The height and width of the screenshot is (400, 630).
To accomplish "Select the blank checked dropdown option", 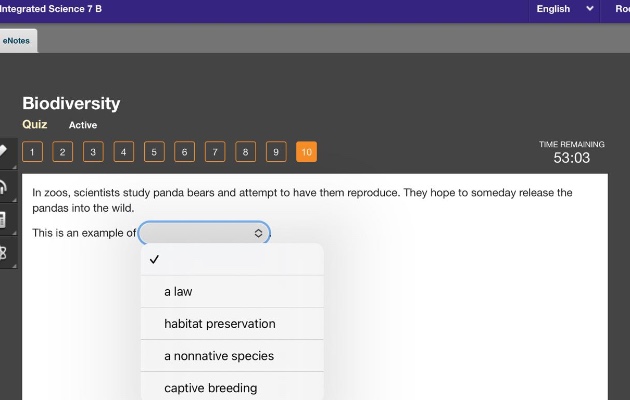I will click(232, 259).
